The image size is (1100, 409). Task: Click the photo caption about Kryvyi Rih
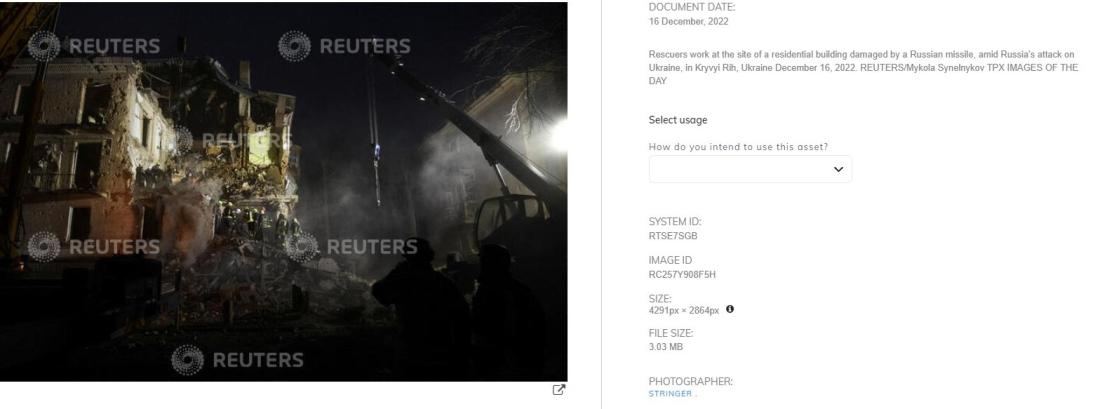[863, 67]
